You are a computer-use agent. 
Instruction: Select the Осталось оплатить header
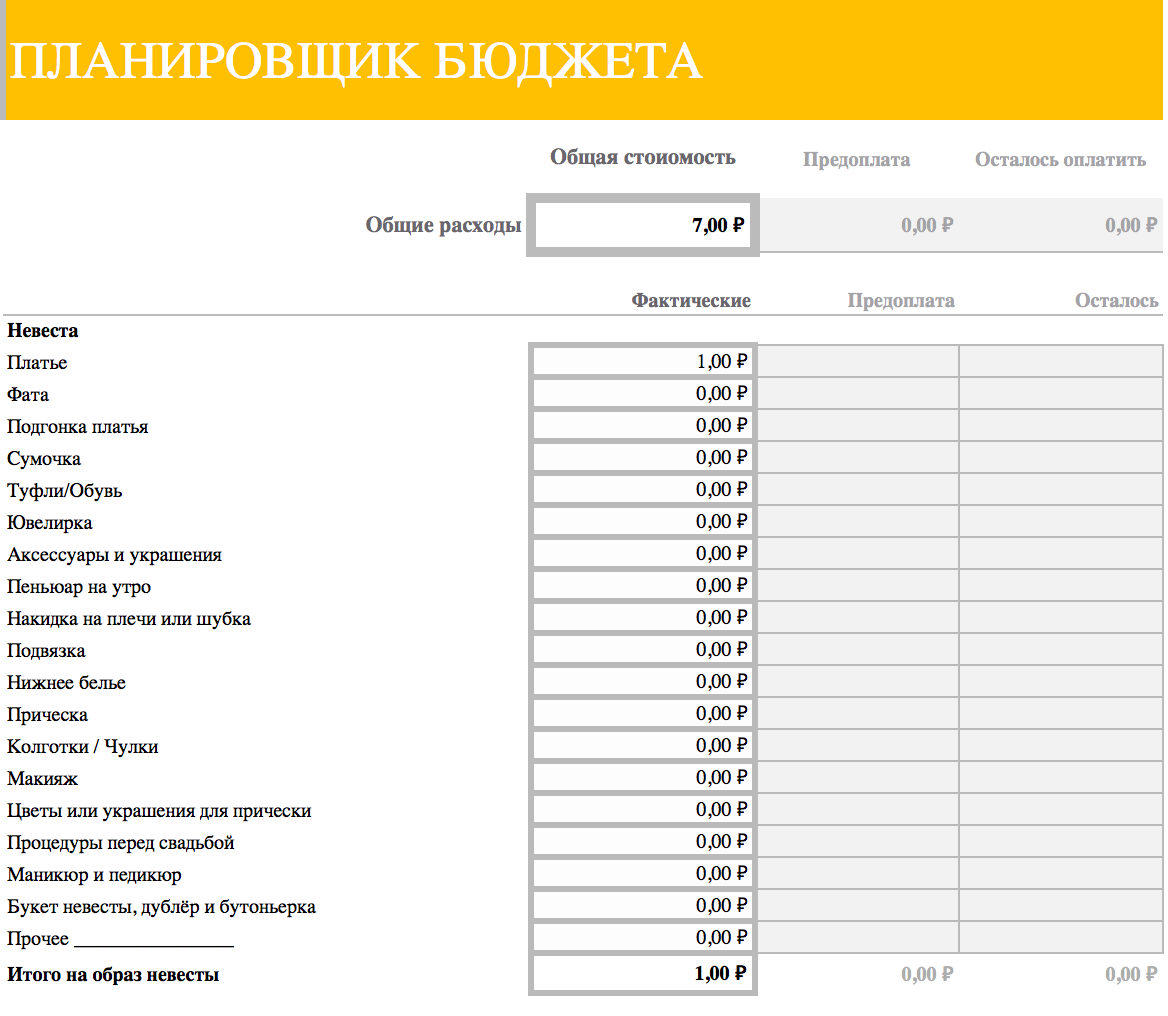pyautogui.click(x=1060, y=160)
